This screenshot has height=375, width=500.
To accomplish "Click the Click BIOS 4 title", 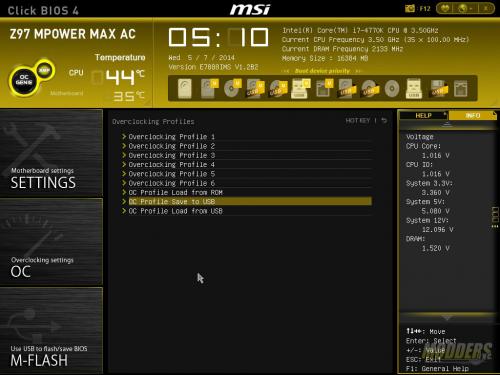I will (x=43, y=11).
